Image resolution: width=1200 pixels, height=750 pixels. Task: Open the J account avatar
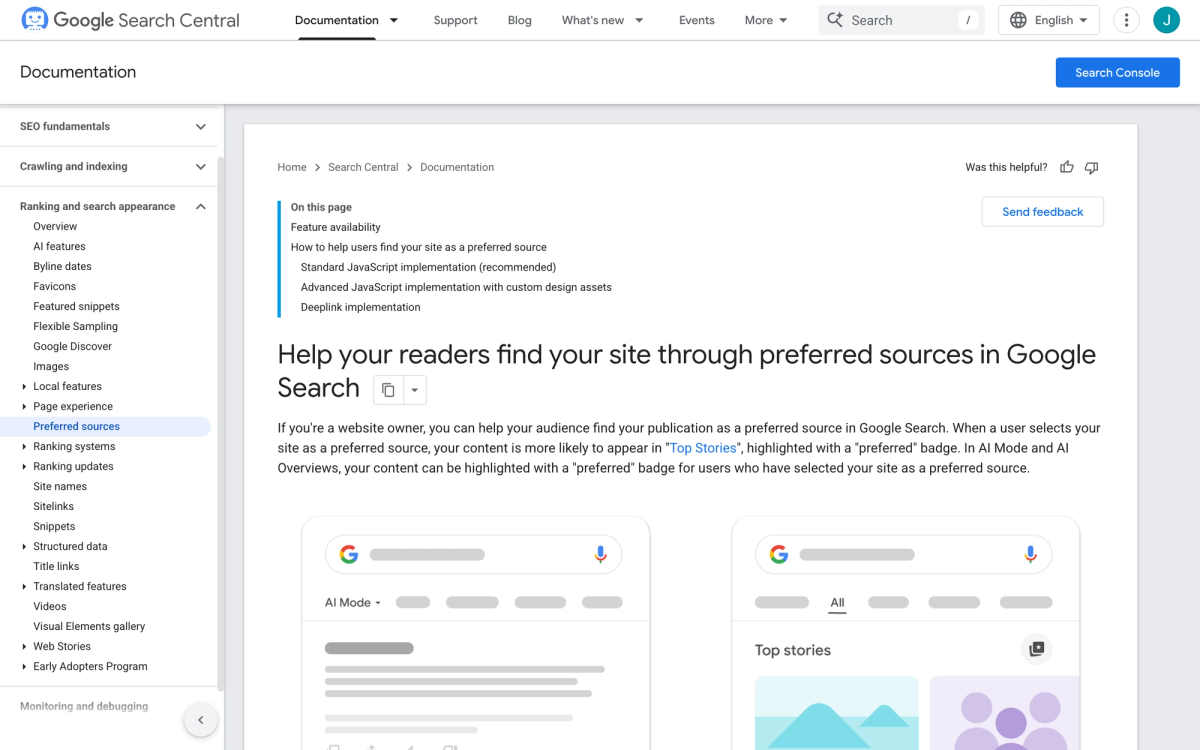1166,20
